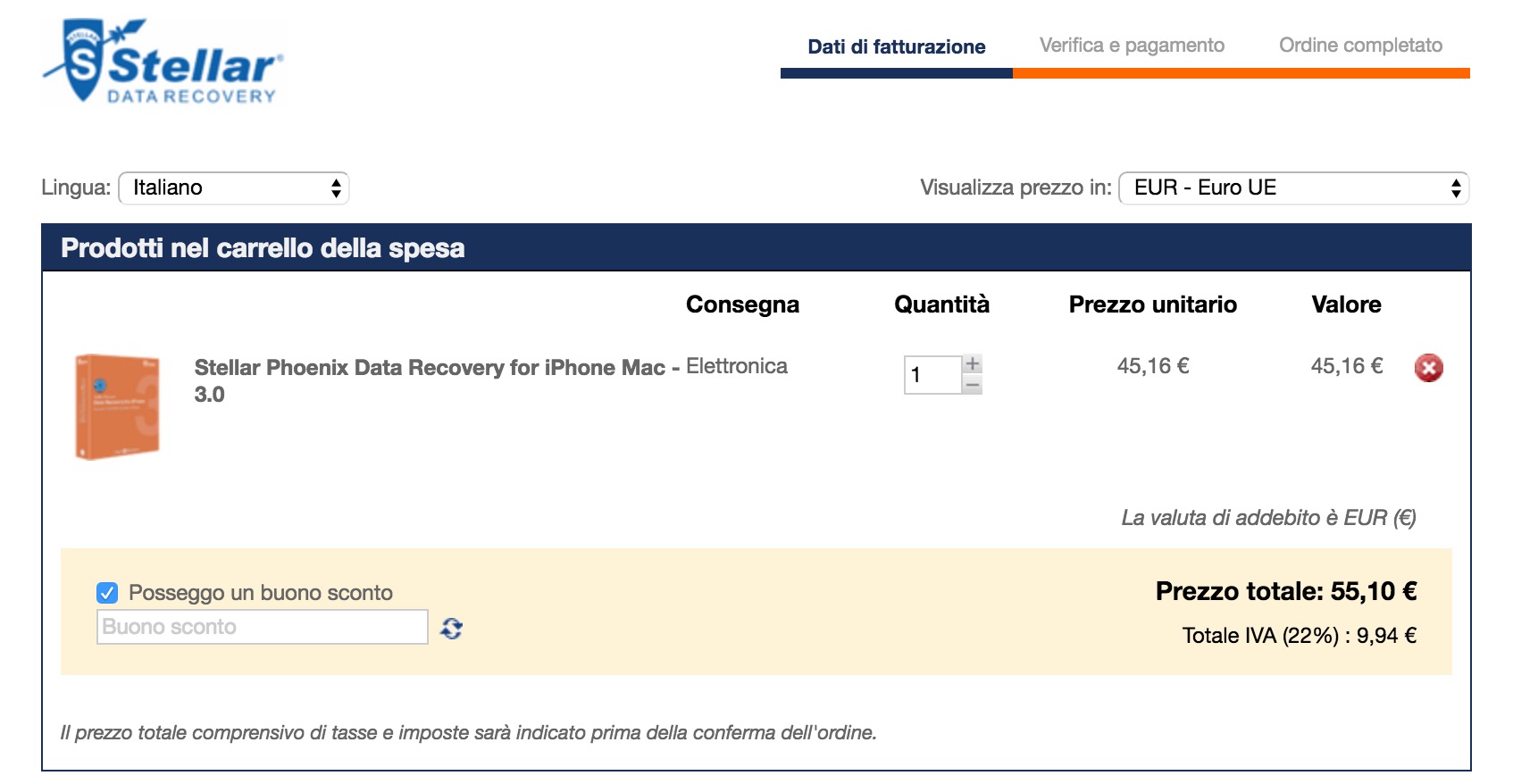This screenshot has height=784, width=1513.
Task: Click the orange product box thumbnail
Action: pos(118,407)
